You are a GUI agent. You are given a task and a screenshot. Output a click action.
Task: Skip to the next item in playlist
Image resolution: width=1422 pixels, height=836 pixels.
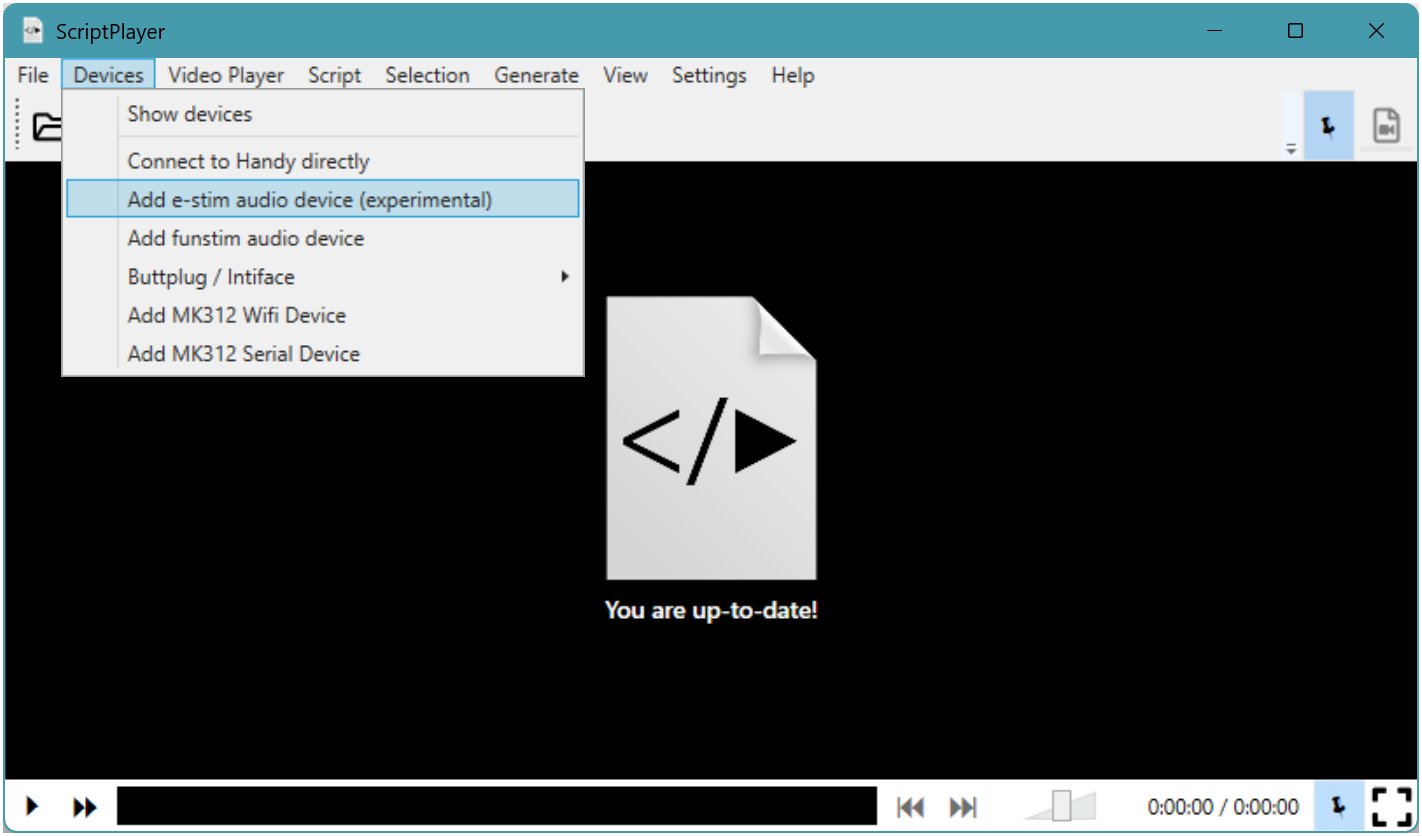[x=963, y=807]
